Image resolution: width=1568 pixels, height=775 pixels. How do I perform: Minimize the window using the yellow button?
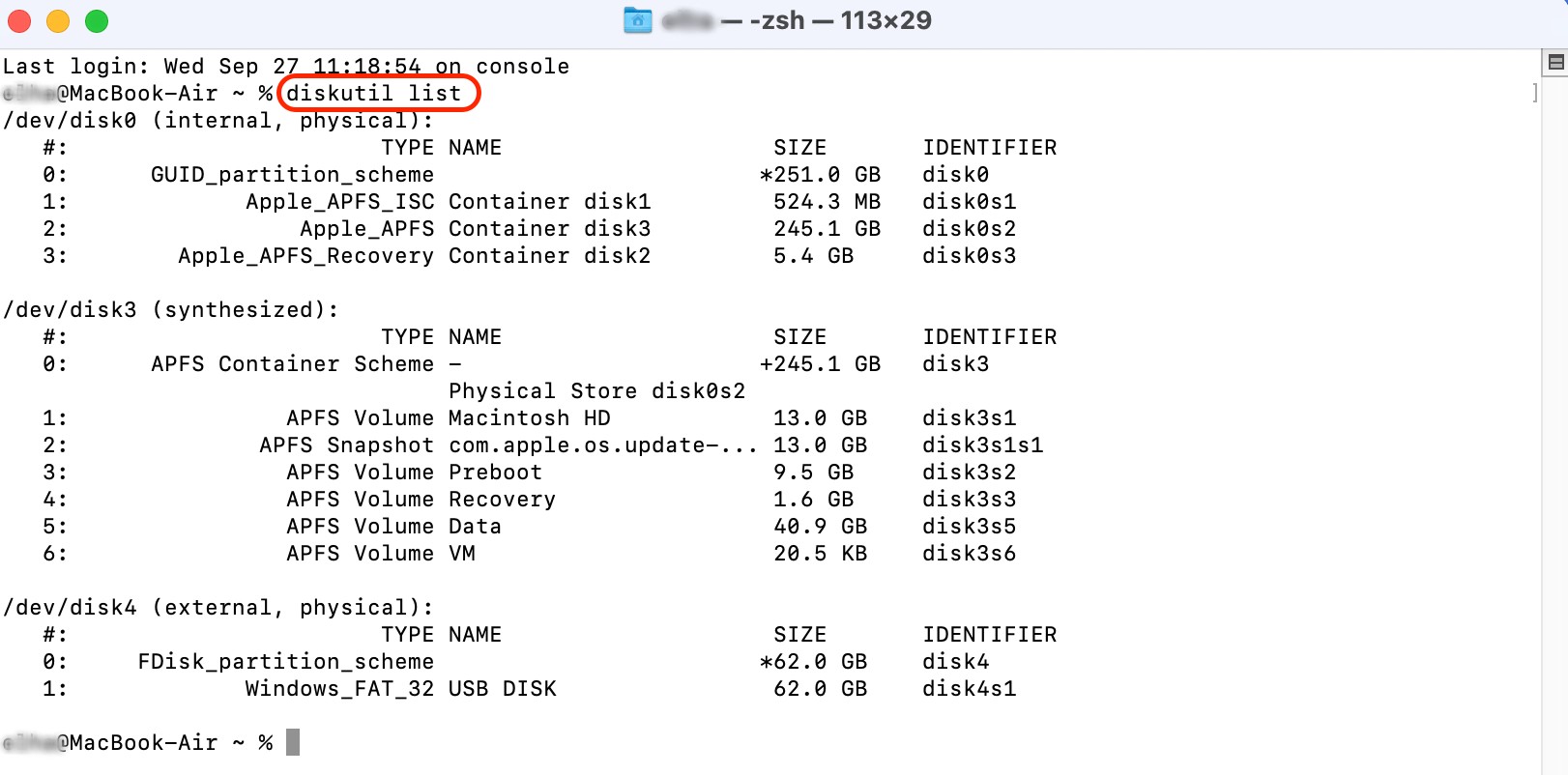point(58,20)
